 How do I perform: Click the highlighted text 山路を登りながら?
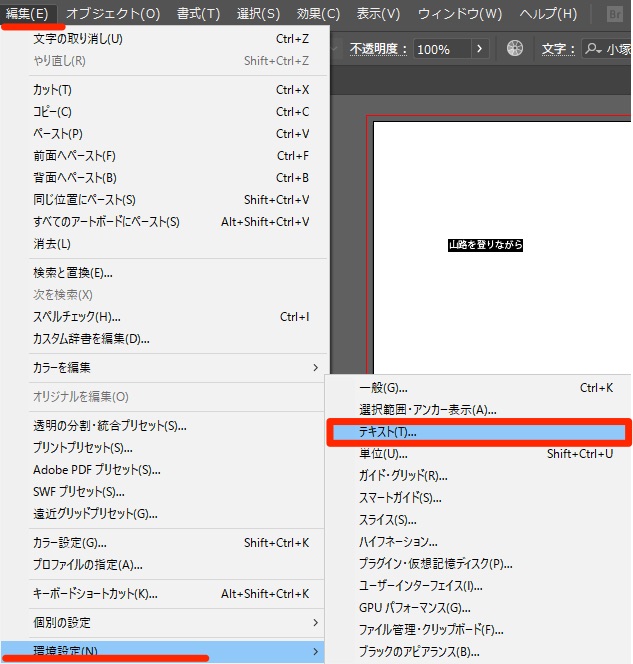coord(485,245)
